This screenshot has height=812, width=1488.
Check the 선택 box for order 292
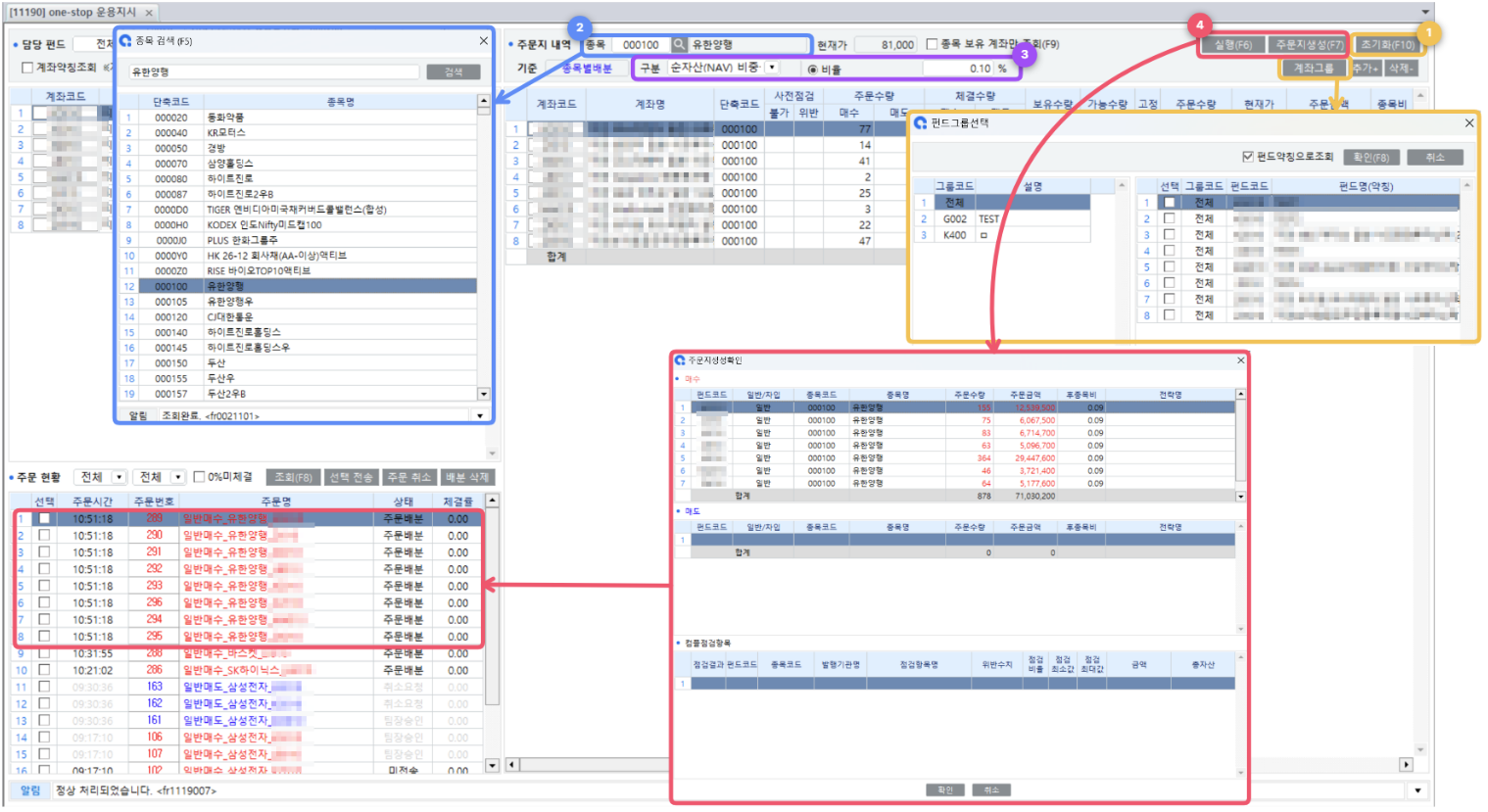[44, 569]
